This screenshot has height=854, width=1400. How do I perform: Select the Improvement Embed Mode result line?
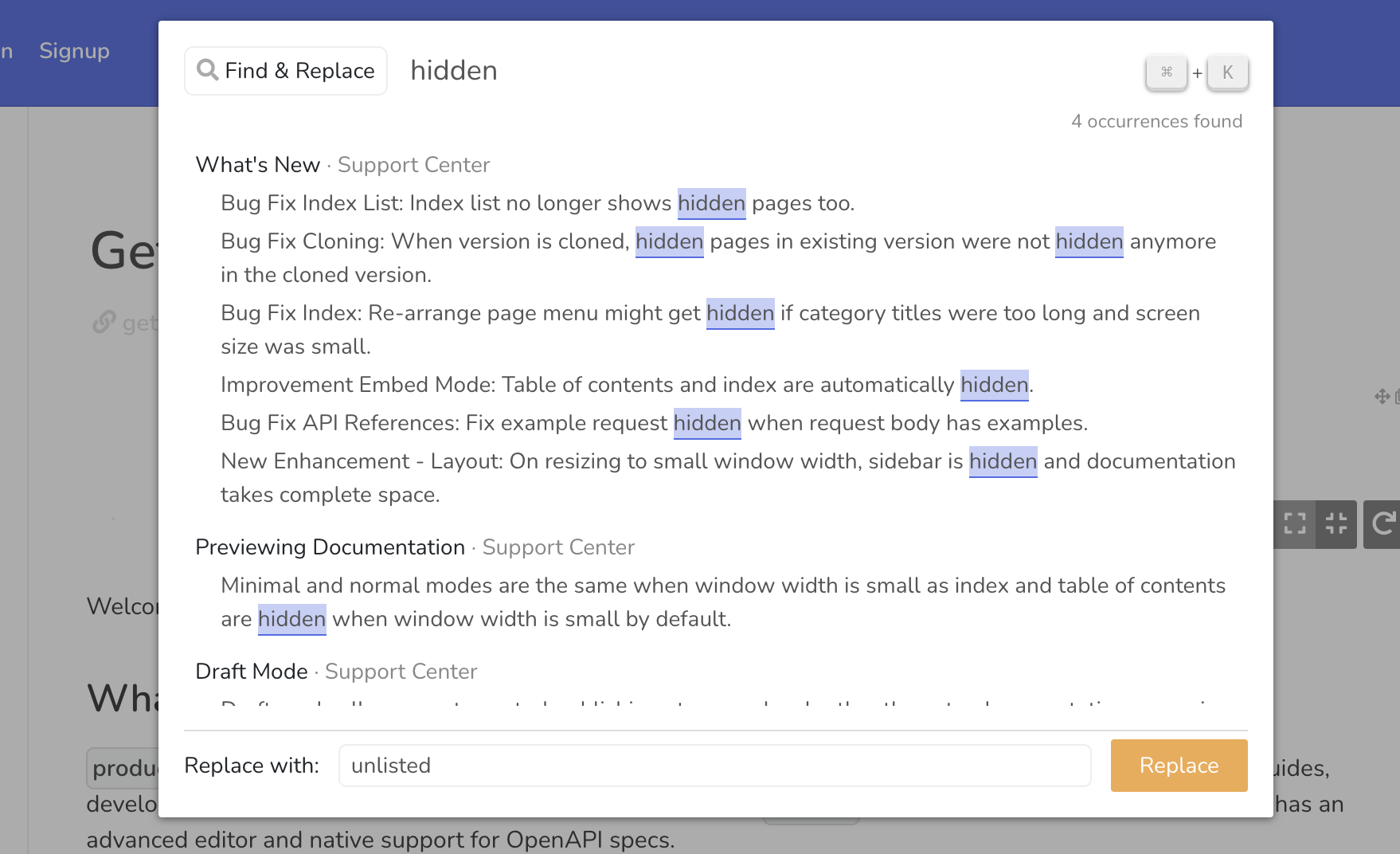(x=626, y=385)
